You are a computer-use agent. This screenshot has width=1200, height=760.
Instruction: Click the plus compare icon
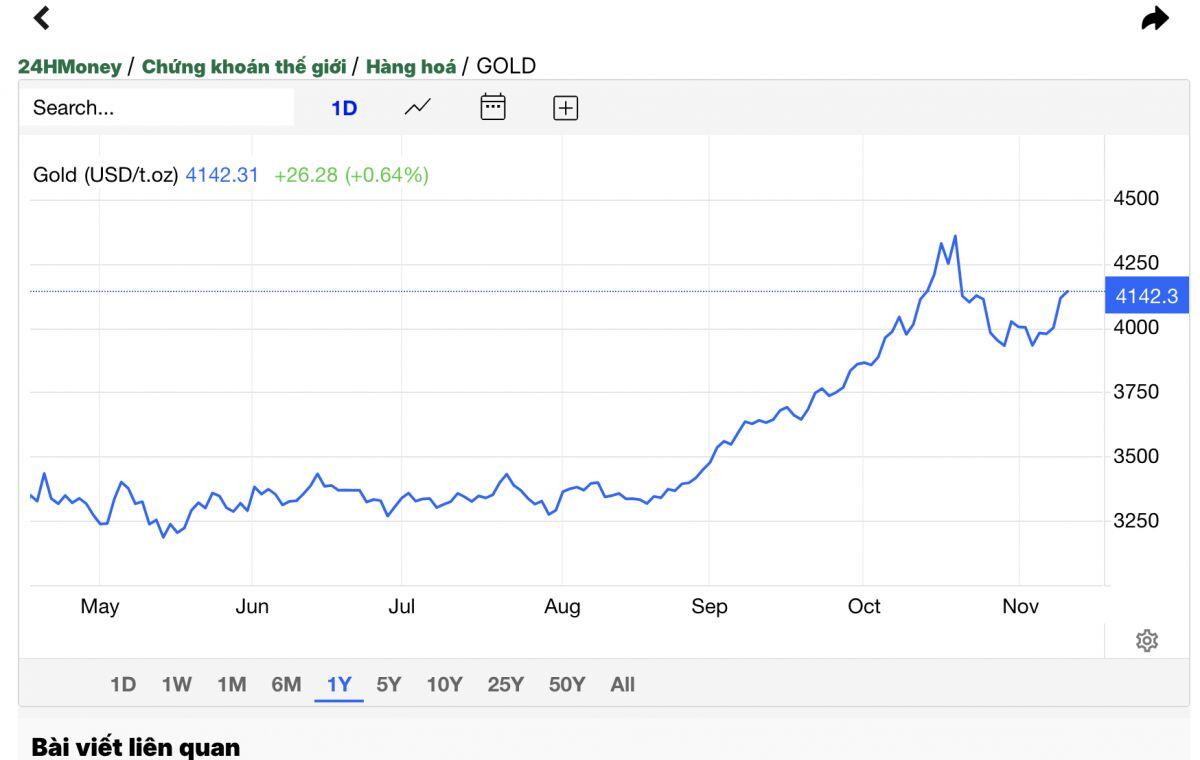point(566,108)
